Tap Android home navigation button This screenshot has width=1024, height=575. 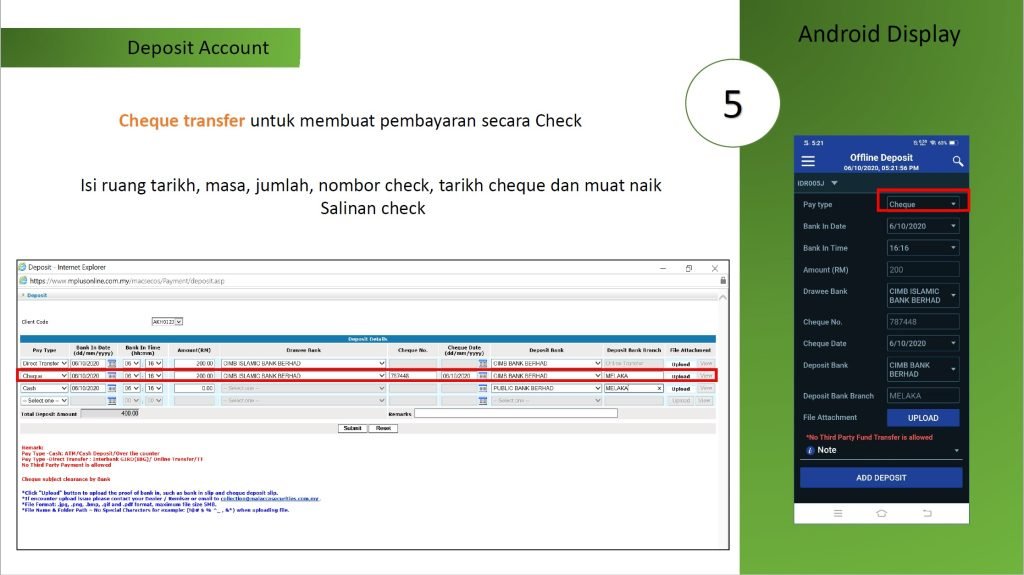pyautogui.click(x=881, y=514)
